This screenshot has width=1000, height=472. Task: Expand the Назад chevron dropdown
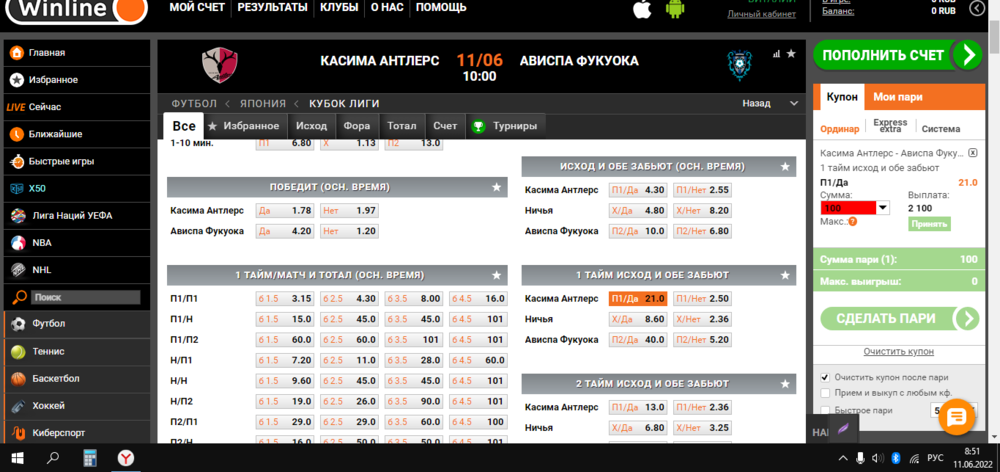pyautogui.click(x=793, y=103)
